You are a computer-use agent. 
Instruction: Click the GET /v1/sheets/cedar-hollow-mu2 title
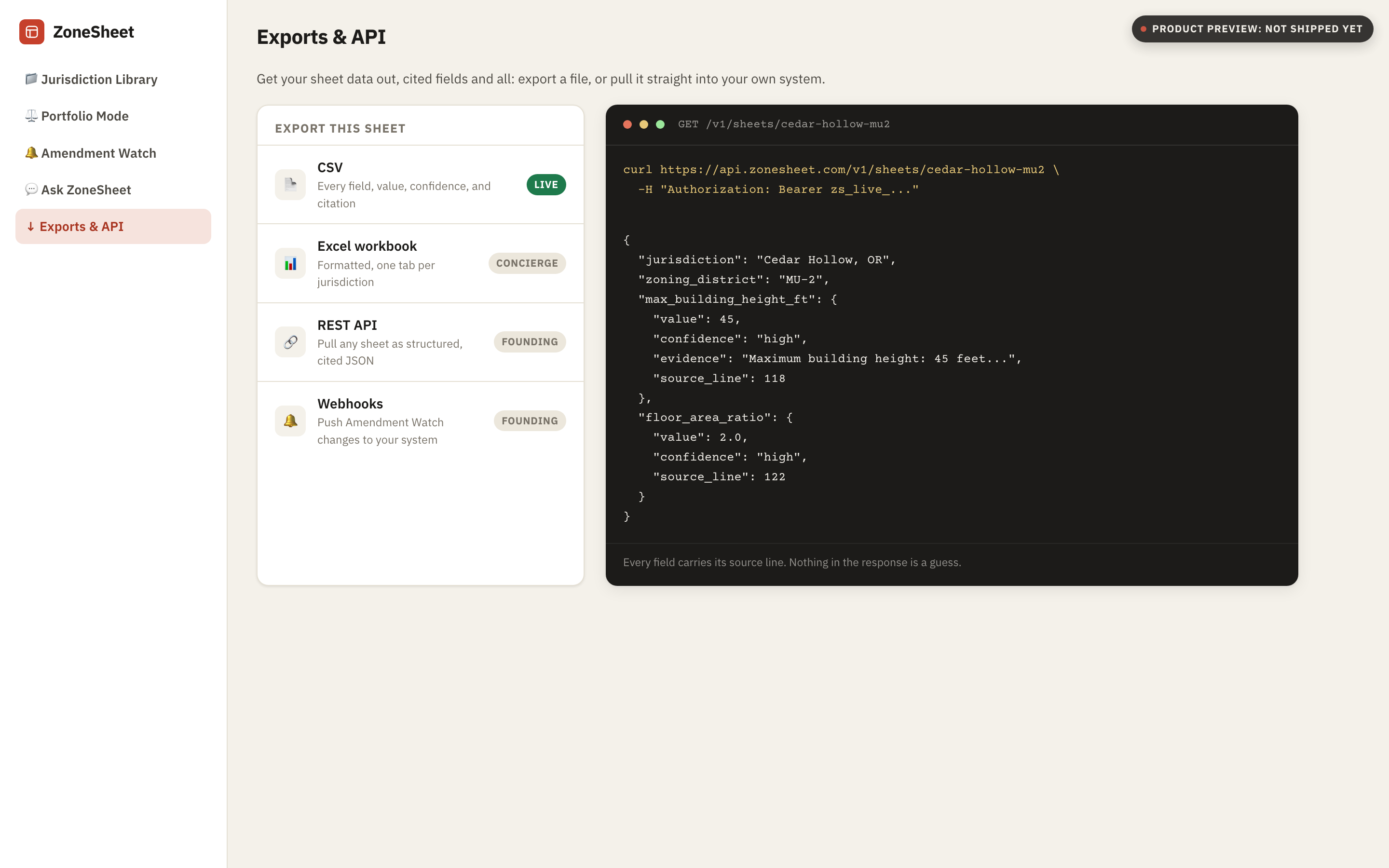pyautogui.click(x=783, y=124)
